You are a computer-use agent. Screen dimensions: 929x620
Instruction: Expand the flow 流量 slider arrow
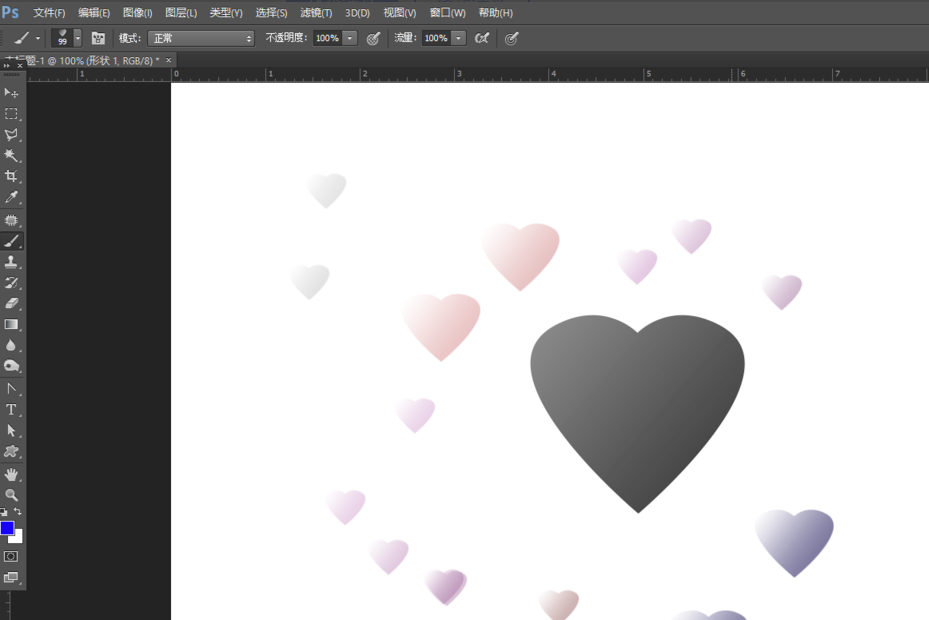(x=458, y=39)
